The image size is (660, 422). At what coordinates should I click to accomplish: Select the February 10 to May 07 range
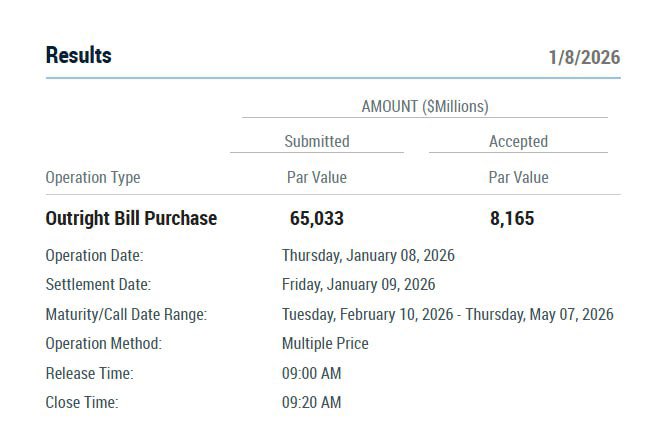point(447,314)
